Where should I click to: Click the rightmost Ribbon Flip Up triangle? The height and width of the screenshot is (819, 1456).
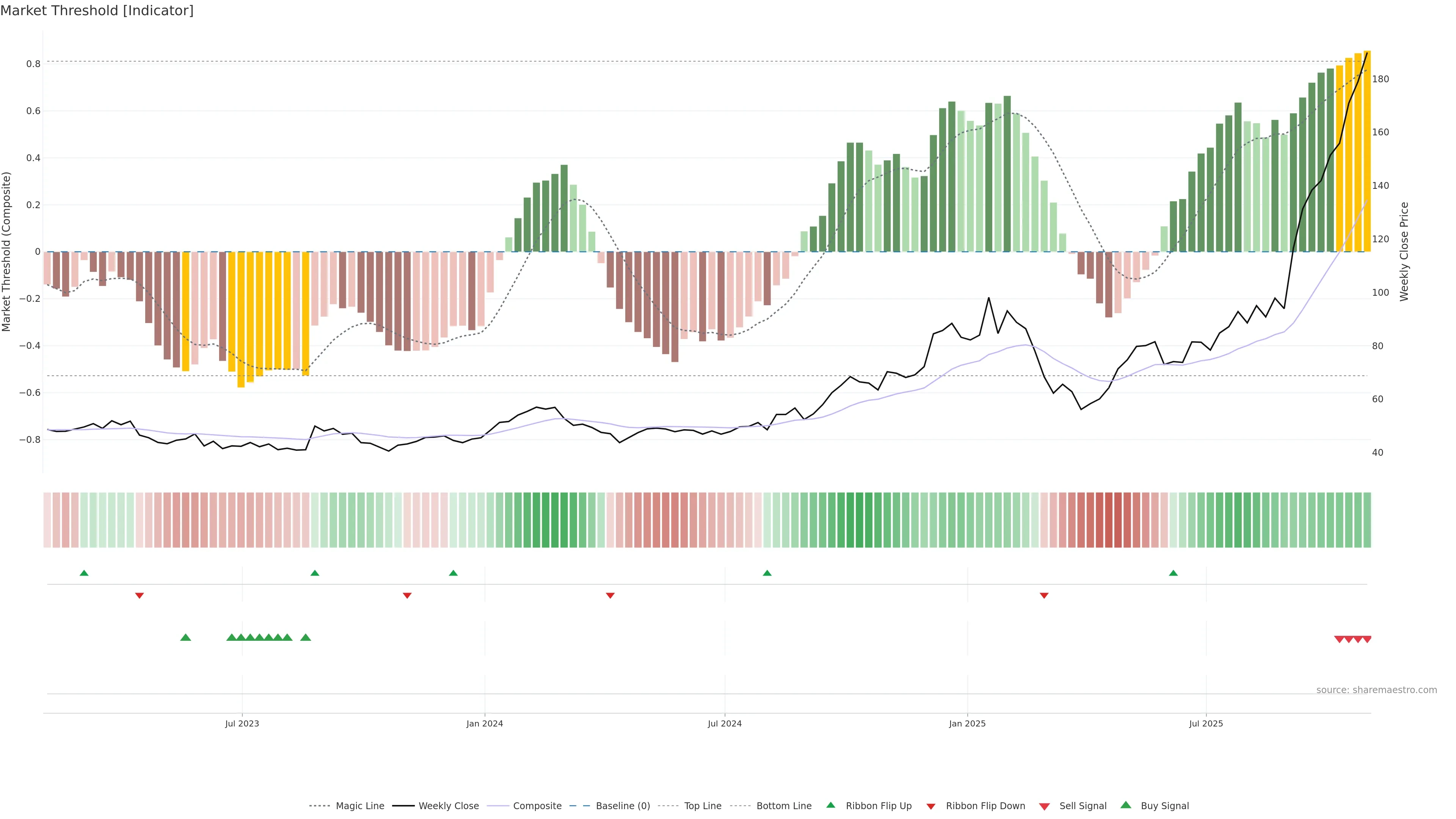(1174, 573)
